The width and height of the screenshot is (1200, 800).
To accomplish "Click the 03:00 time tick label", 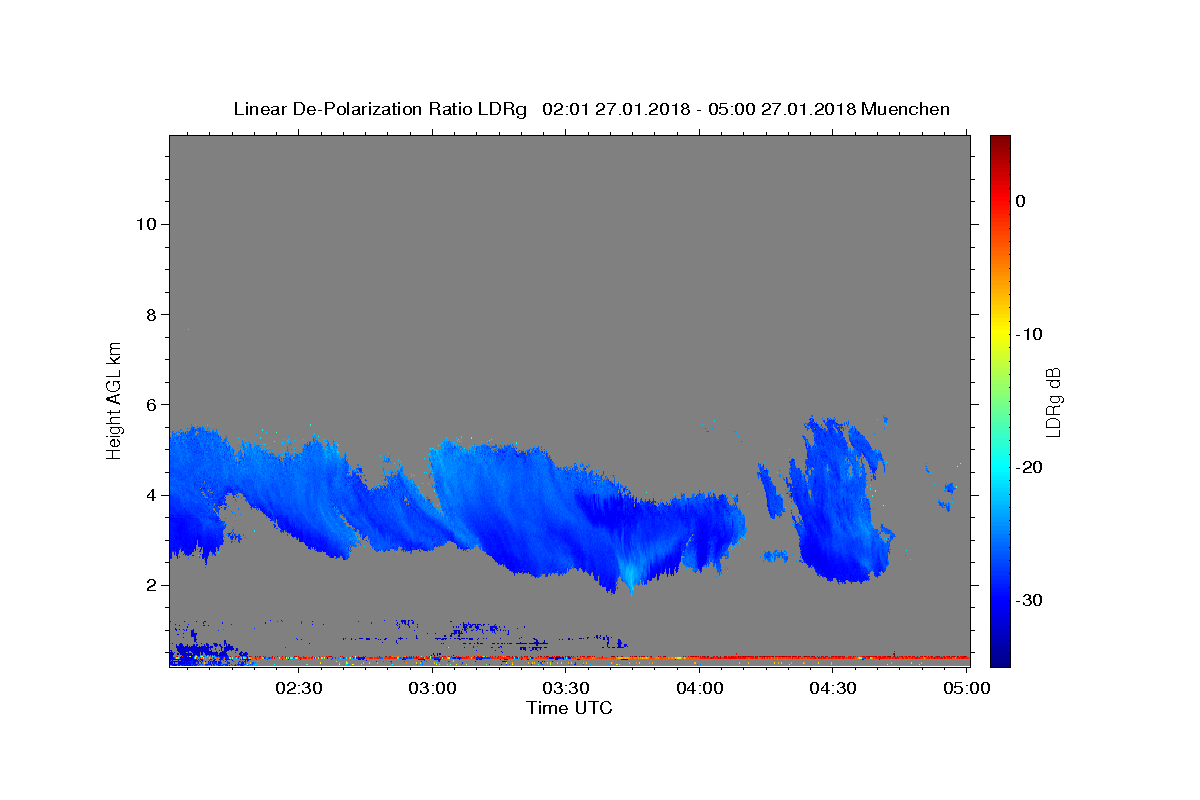I will click(432, 688).
